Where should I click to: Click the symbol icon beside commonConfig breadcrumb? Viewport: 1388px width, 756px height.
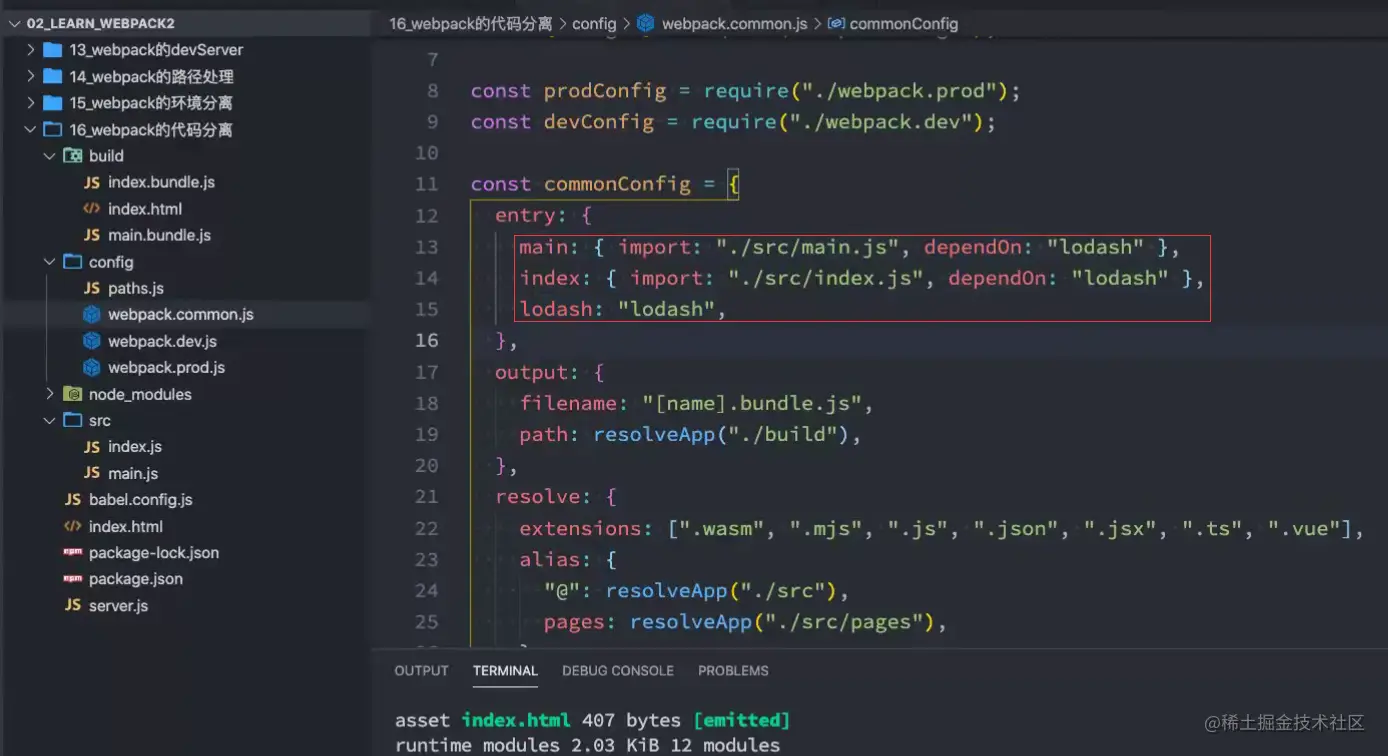[837, 23]
